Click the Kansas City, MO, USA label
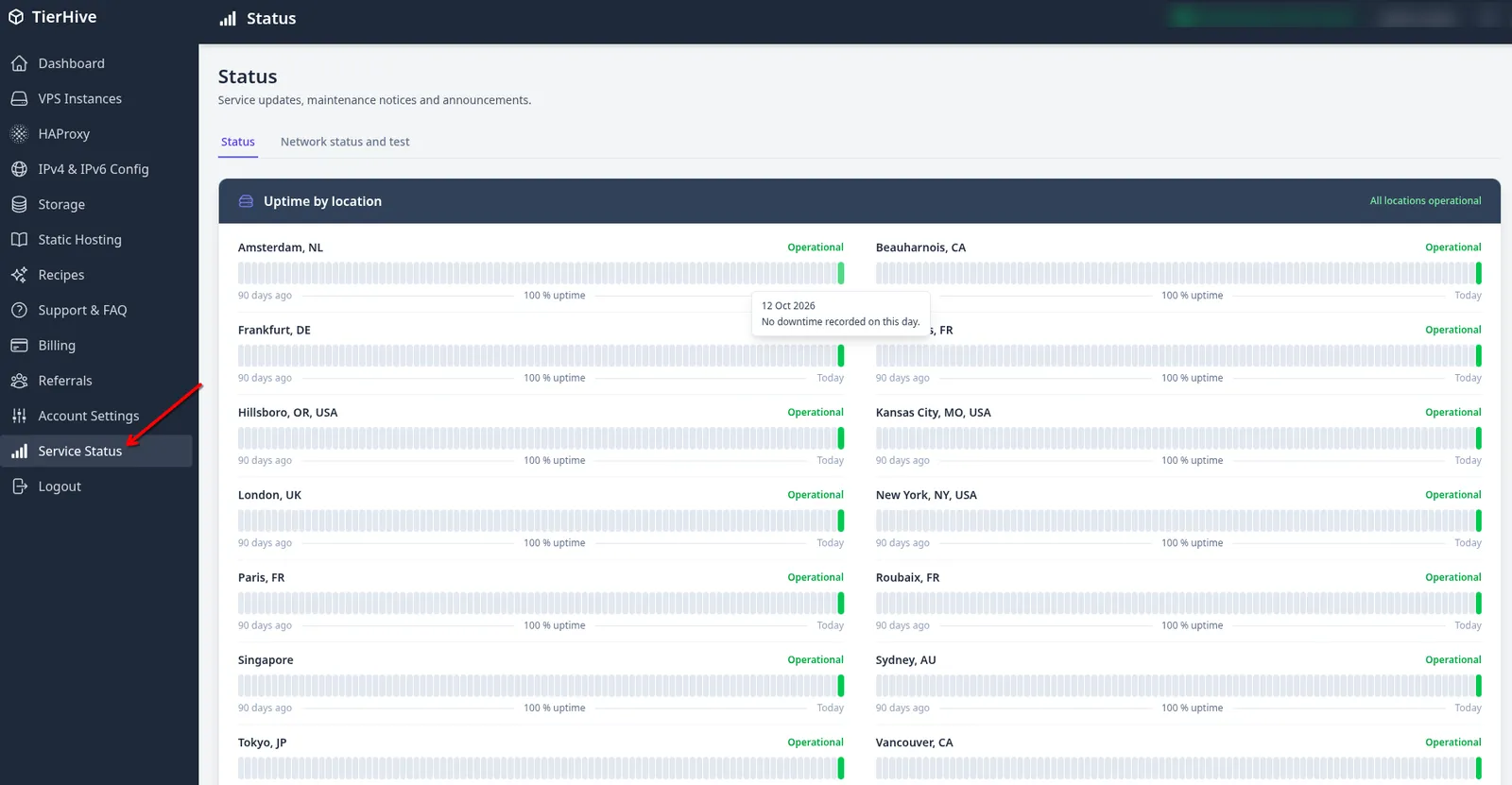The width and height of the screenshot is (1512, 785). [933, 413]
